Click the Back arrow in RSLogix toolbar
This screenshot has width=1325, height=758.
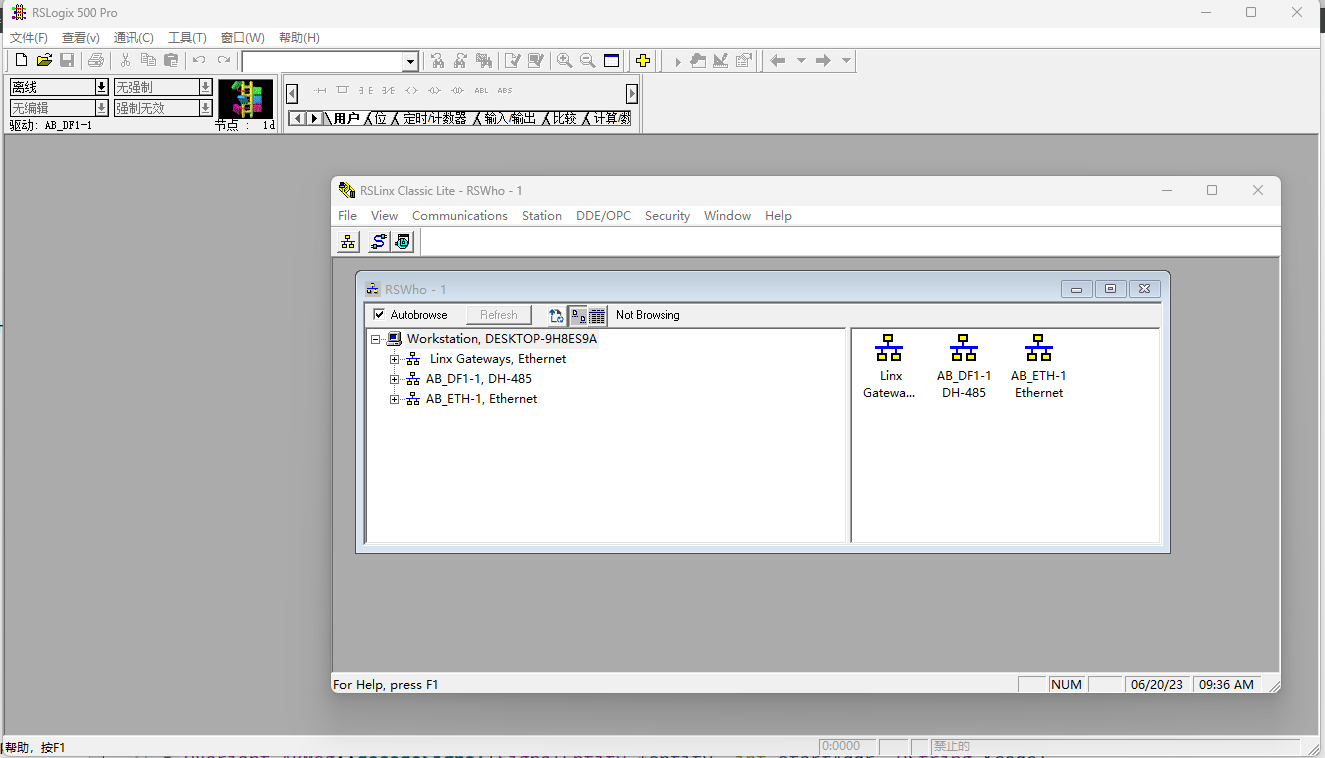pos(777,61)
